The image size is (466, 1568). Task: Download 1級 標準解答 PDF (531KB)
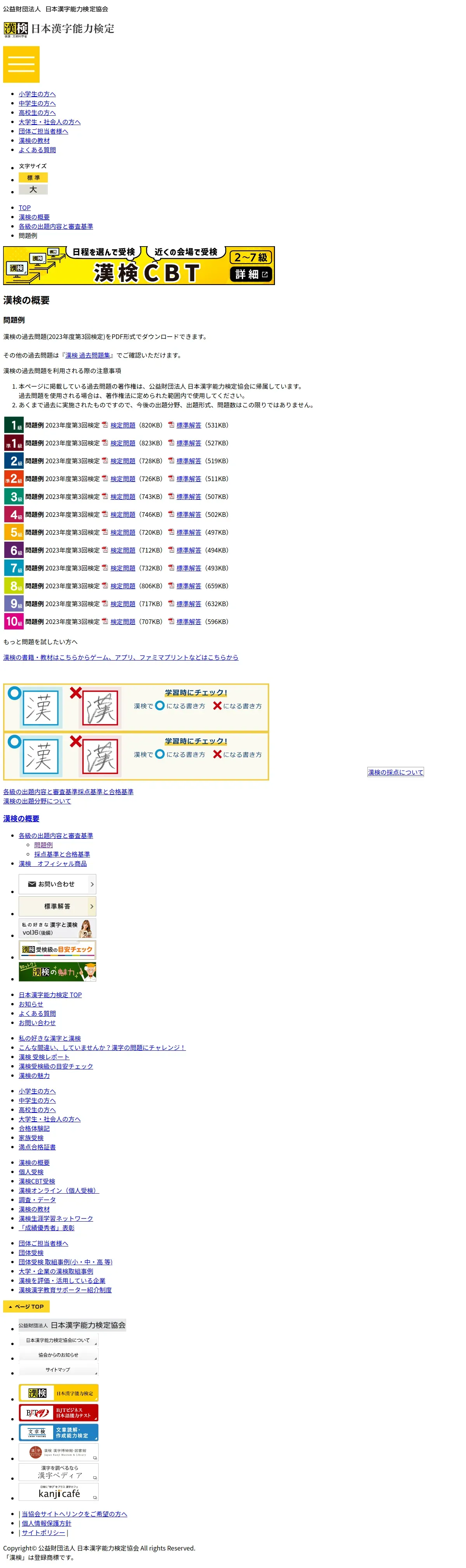tap(189, 426)
